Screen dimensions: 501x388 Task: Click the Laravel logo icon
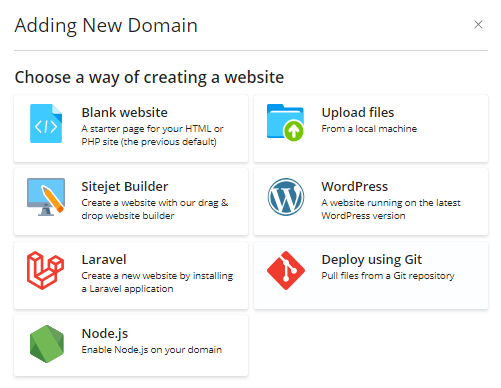point(45,270)
